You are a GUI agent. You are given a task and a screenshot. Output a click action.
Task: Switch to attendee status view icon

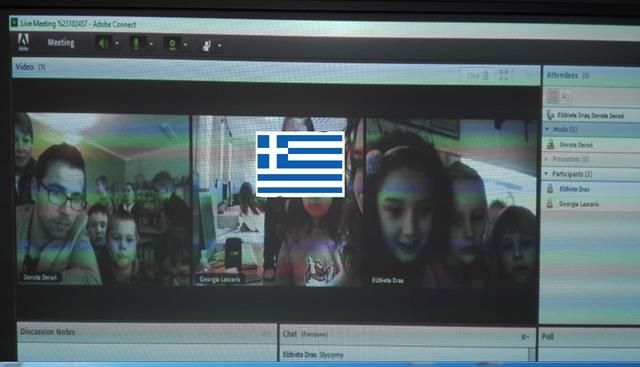tap(566, 97)
